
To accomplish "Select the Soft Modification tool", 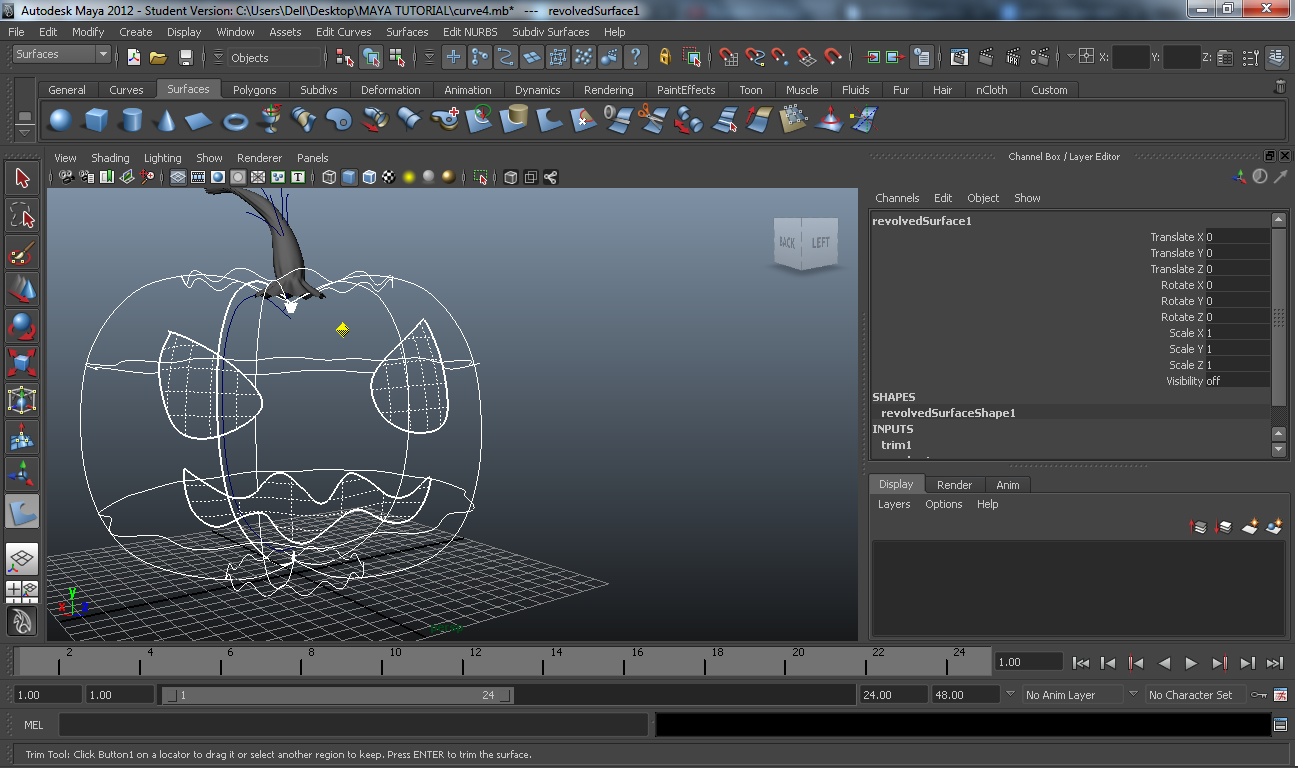I will pyautogui.click(x=22, y=437).
